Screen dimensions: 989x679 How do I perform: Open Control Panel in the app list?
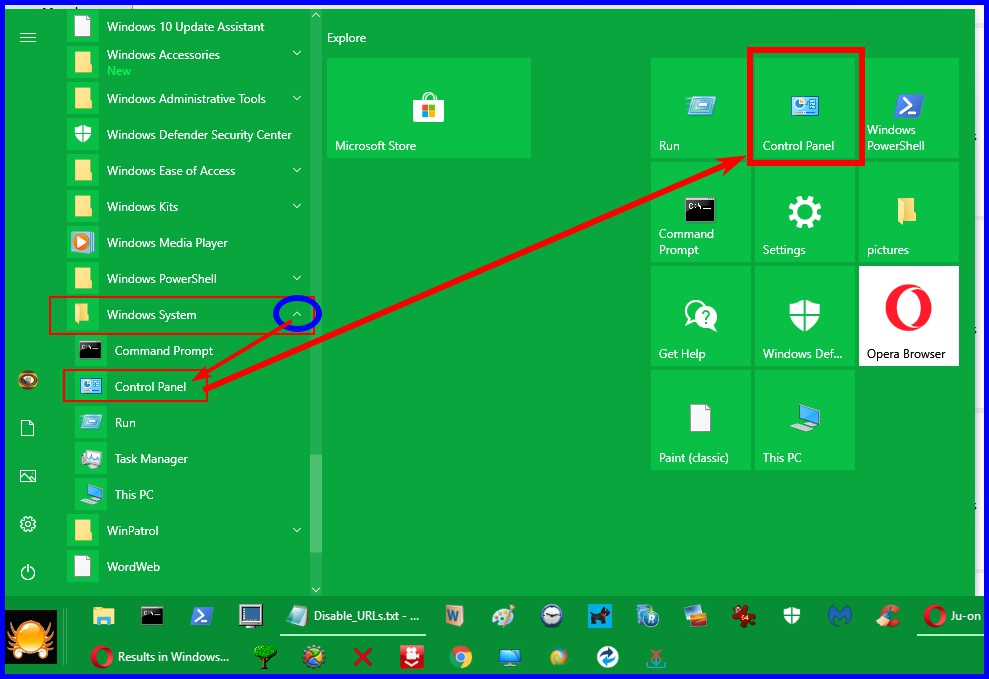(x=187, y=386)
